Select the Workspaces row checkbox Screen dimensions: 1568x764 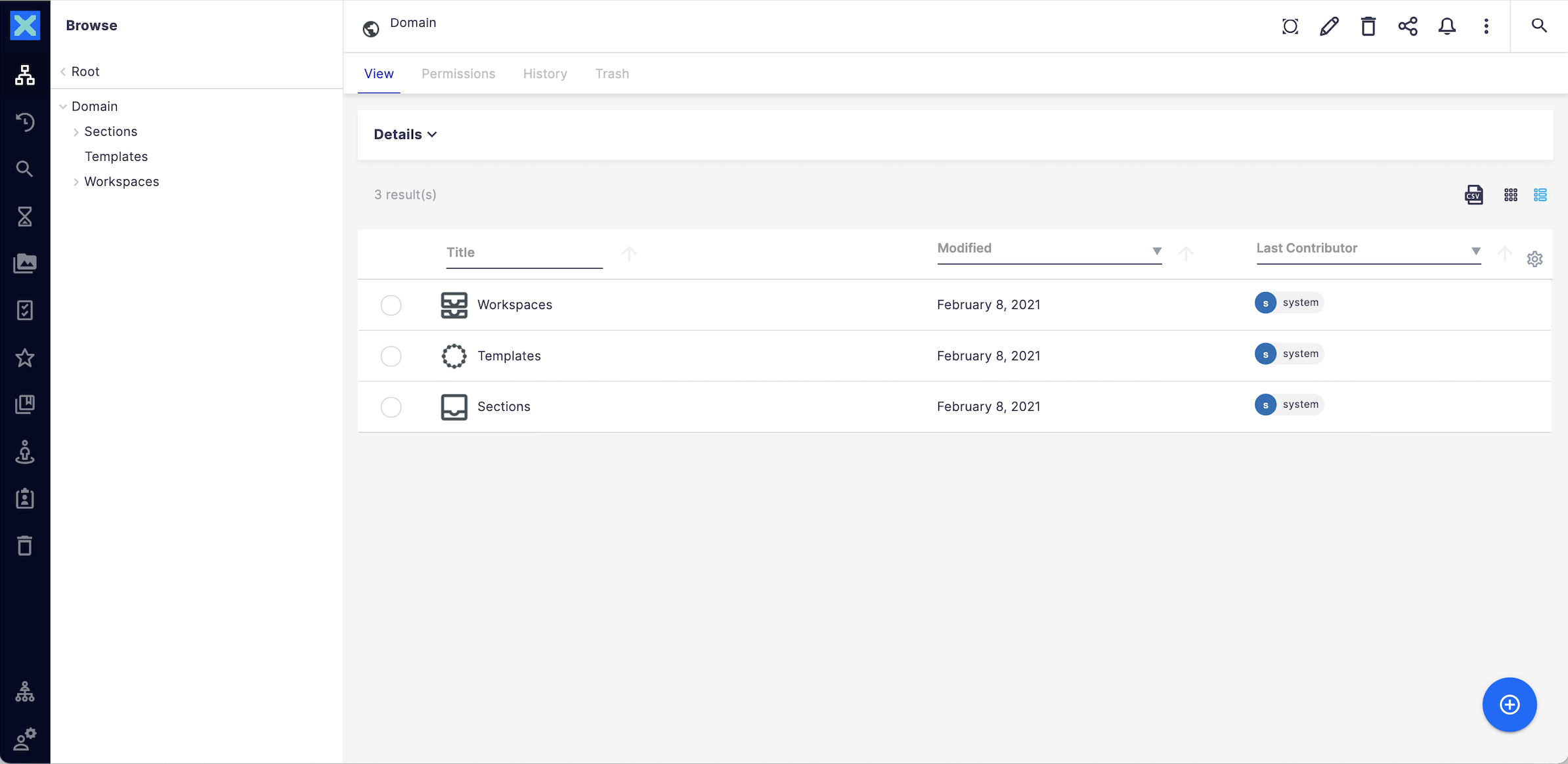click(391, 305)
